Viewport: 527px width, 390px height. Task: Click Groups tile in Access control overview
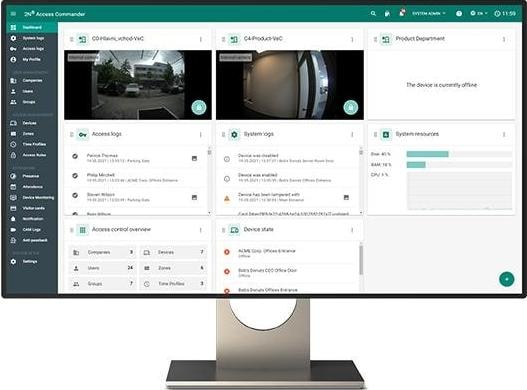(103, 284)
